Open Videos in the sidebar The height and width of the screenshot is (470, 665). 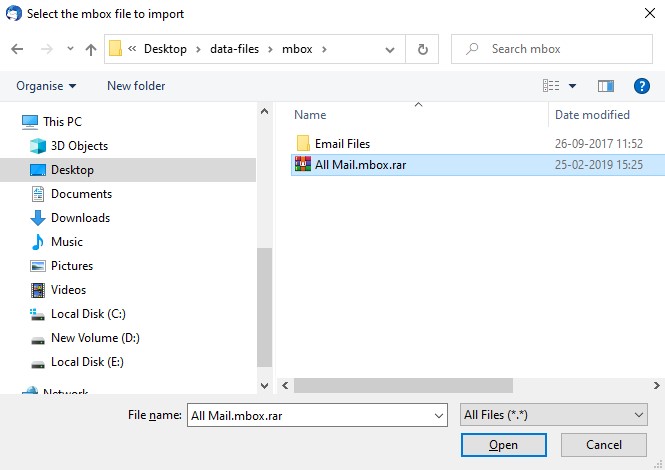tap(68, 290)
